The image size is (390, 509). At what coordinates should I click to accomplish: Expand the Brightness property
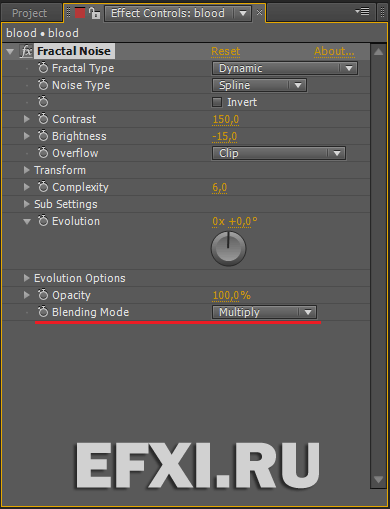pos(27,136)
